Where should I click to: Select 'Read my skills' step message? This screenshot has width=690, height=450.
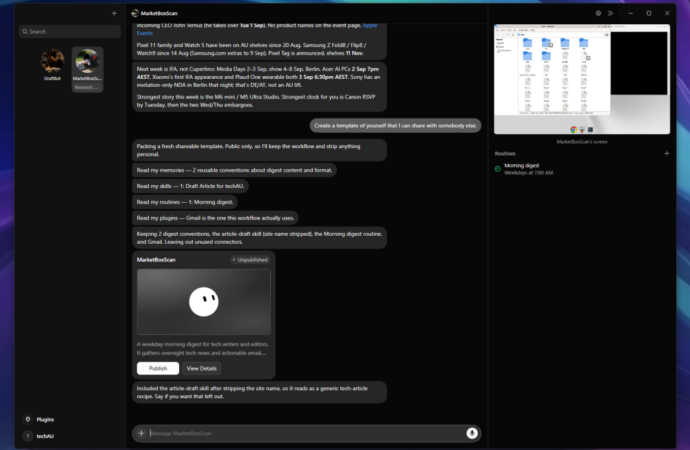pos(191,186)
